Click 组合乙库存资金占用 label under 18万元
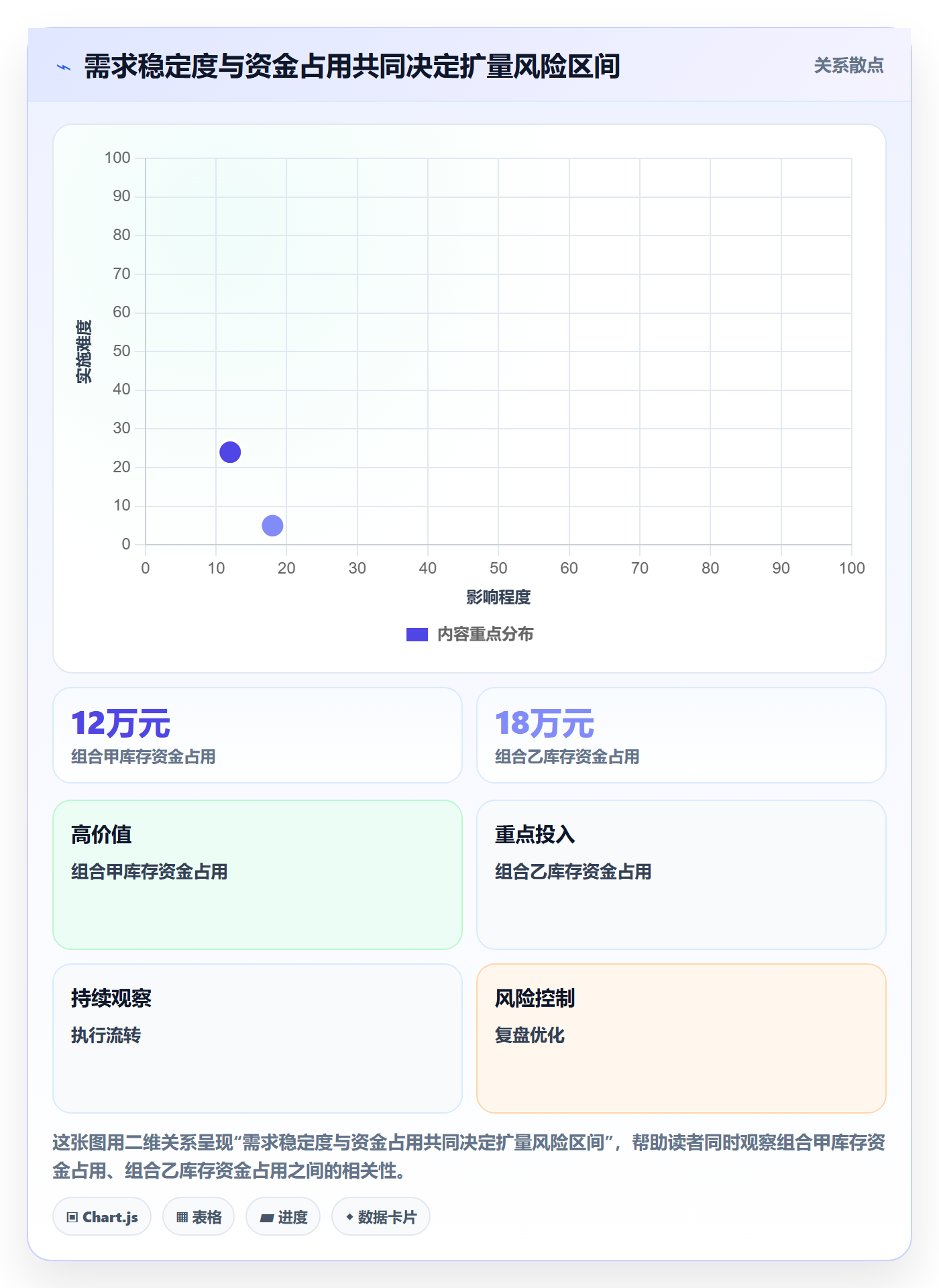Image resolution: width=939 pixels, height=1288 pixels. click(567, 757)
